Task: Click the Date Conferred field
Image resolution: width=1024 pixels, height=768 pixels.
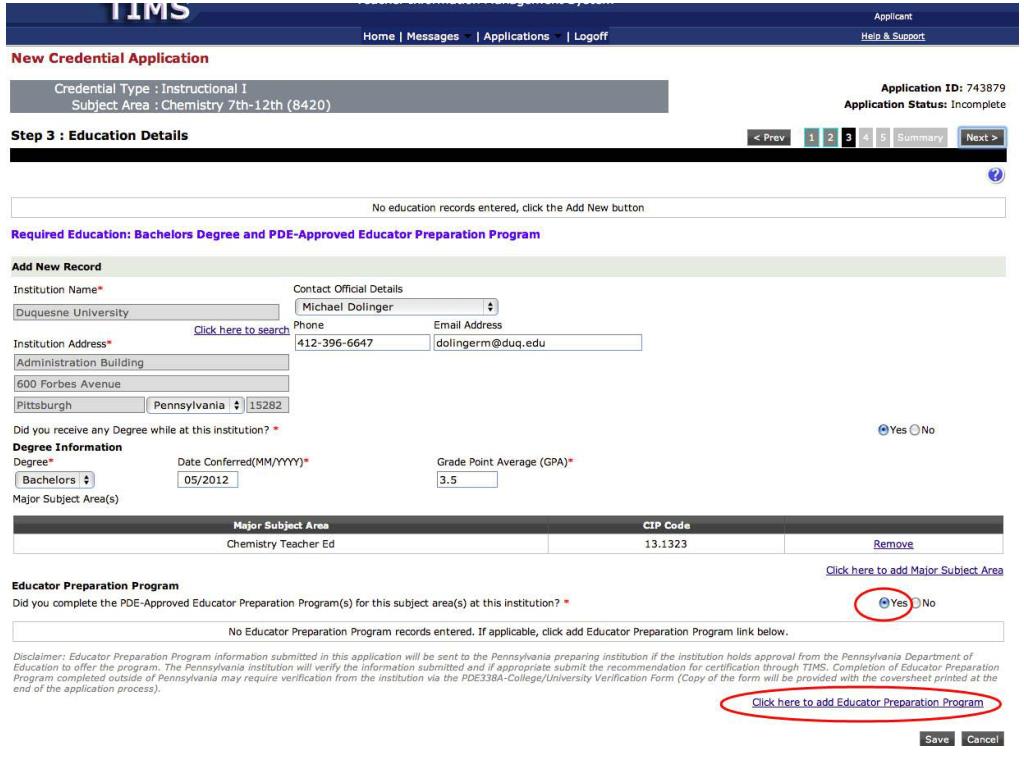Action: tap(208, 480)
